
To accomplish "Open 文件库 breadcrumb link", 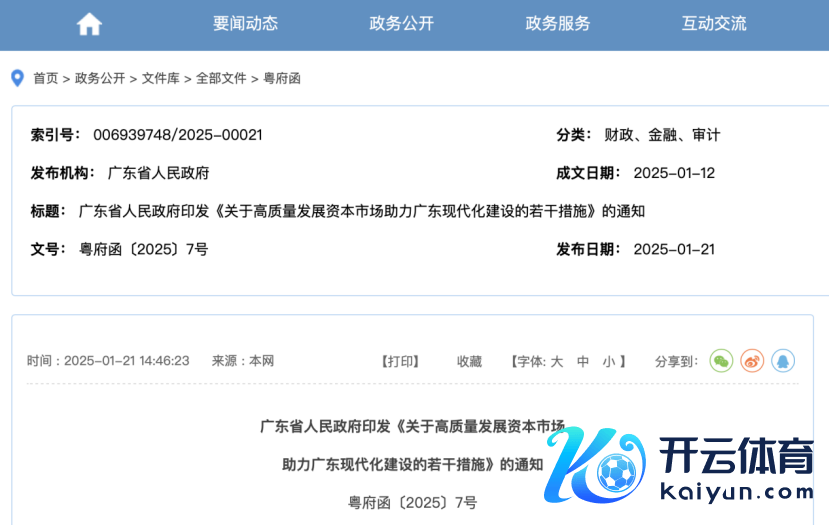I will (160, 78).
